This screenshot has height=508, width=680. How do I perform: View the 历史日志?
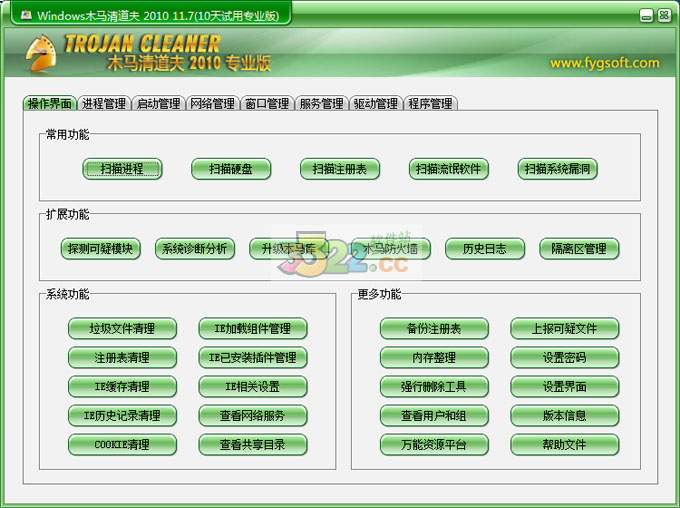(485, 249)
